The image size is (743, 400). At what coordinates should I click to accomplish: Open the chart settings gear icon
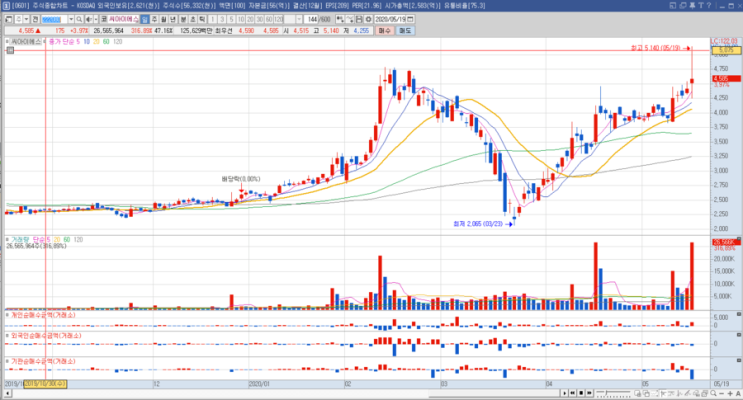coord(368,19)
